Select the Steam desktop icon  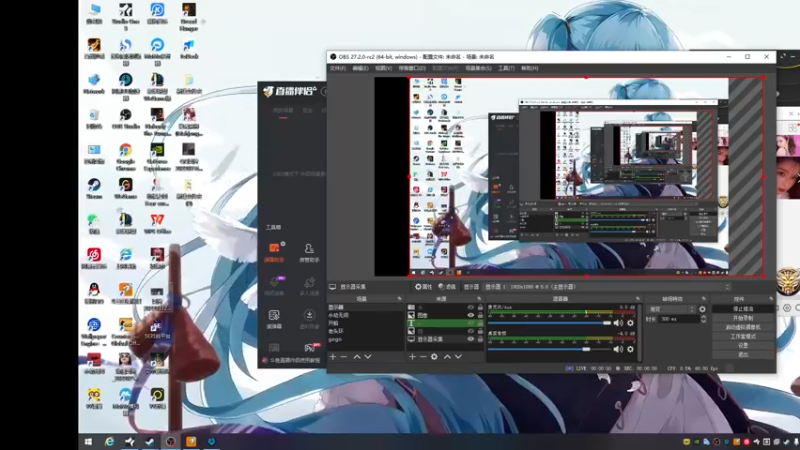point(94,188)
